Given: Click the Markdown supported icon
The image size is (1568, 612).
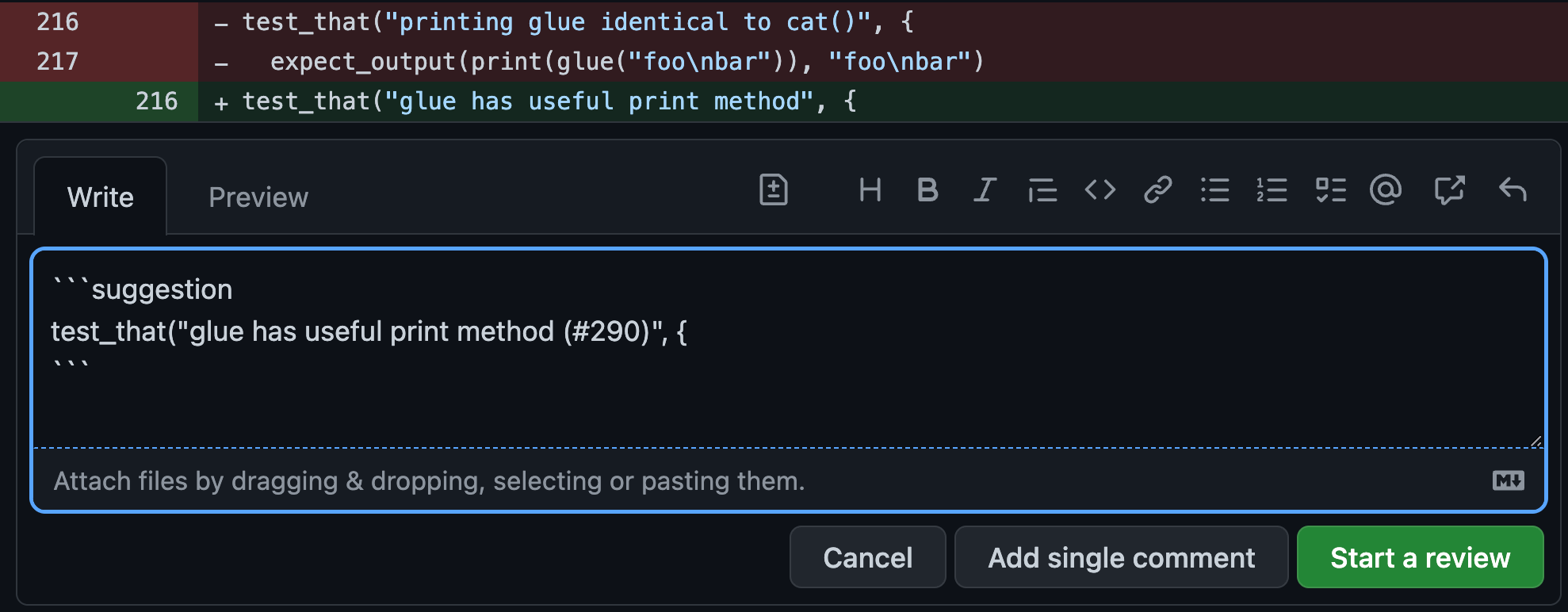Looking at the screenshot, I should click(1508, 480).
